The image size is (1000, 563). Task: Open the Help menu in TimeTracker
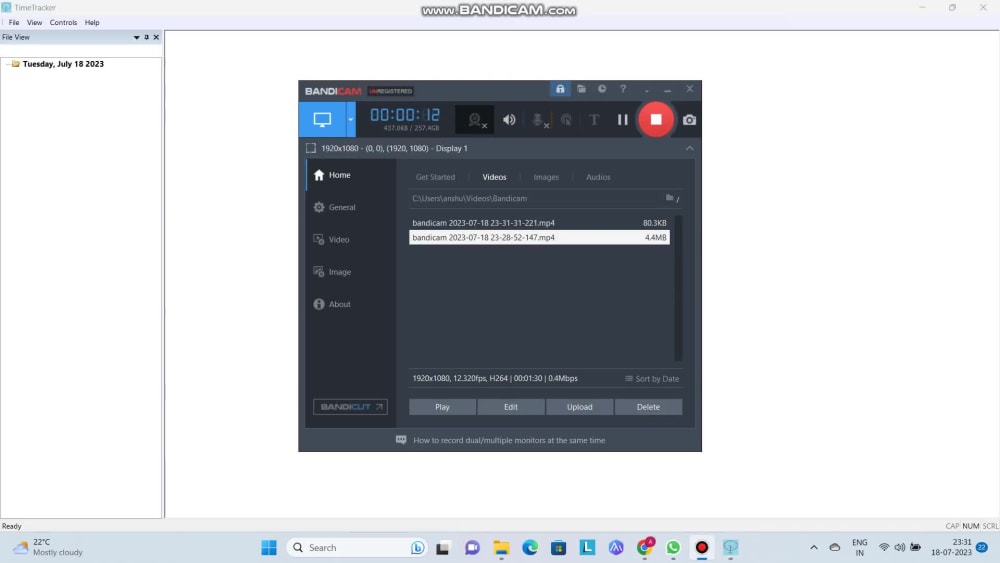(x=92, y=22)
